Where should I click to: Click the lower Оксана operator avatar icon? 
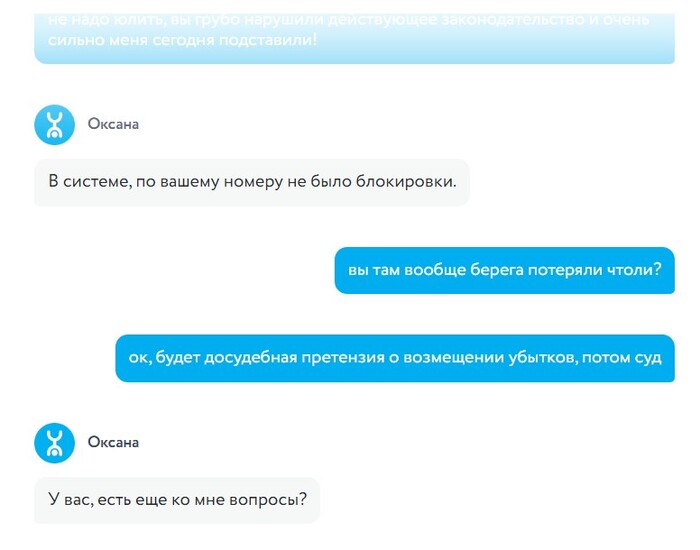(x=54, y=443)
